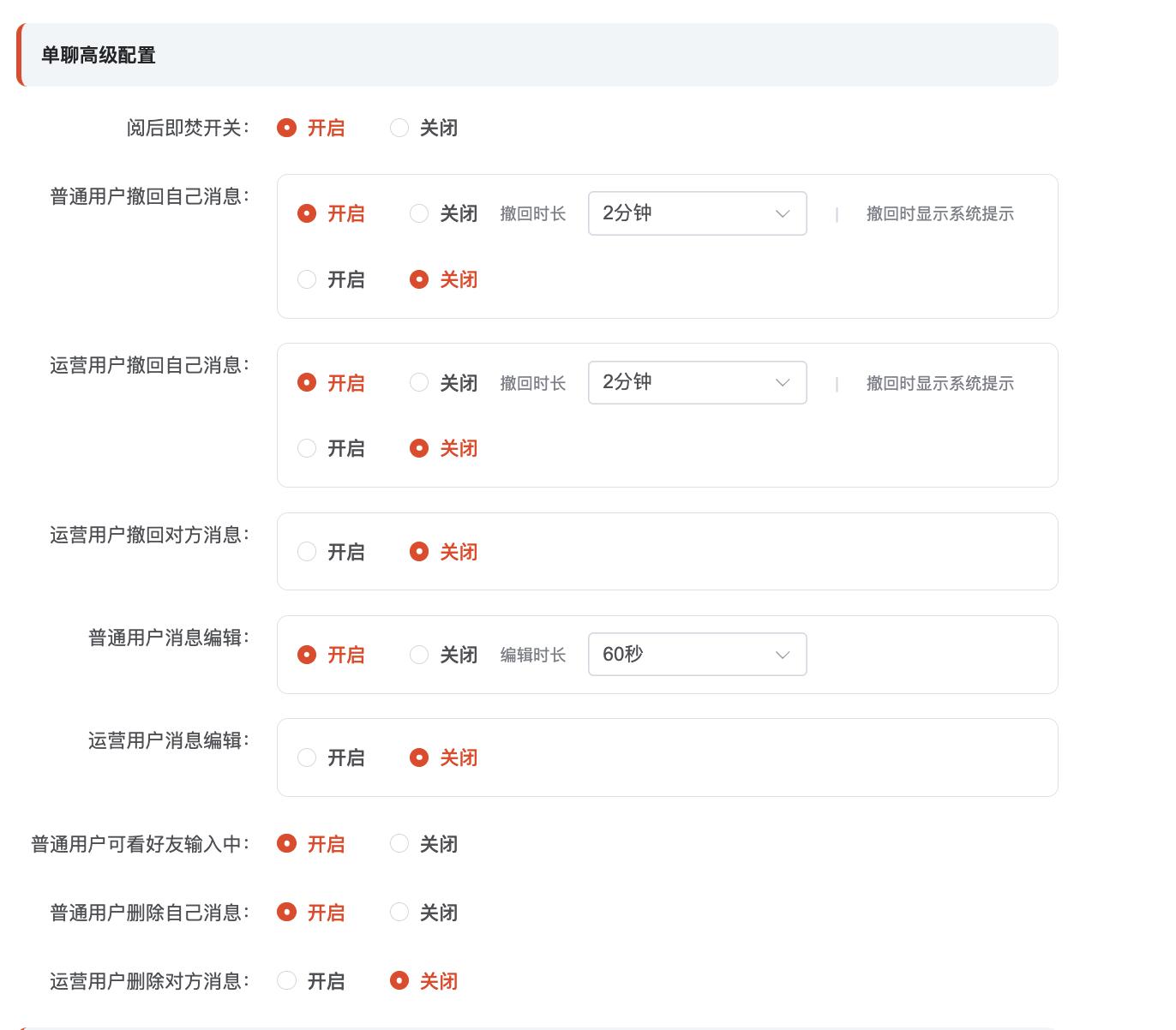Open 撤回时长 dropdown for 运营用户撤回自己消息
The width and height of the screenshot is (1176, 1030).
coord(697,382)
